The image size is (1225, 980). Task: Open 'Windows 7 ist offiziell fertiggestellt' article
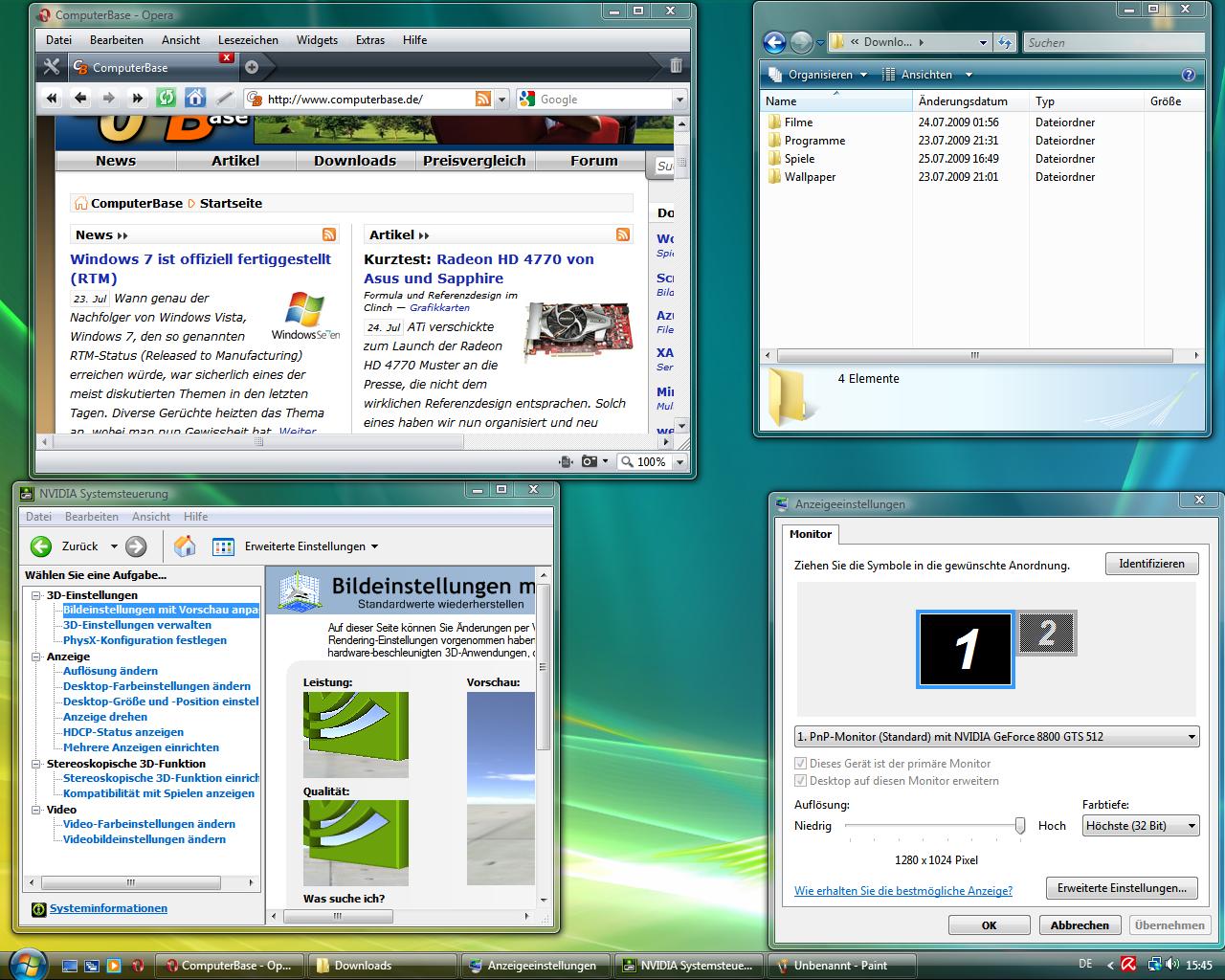pos(200,268)
